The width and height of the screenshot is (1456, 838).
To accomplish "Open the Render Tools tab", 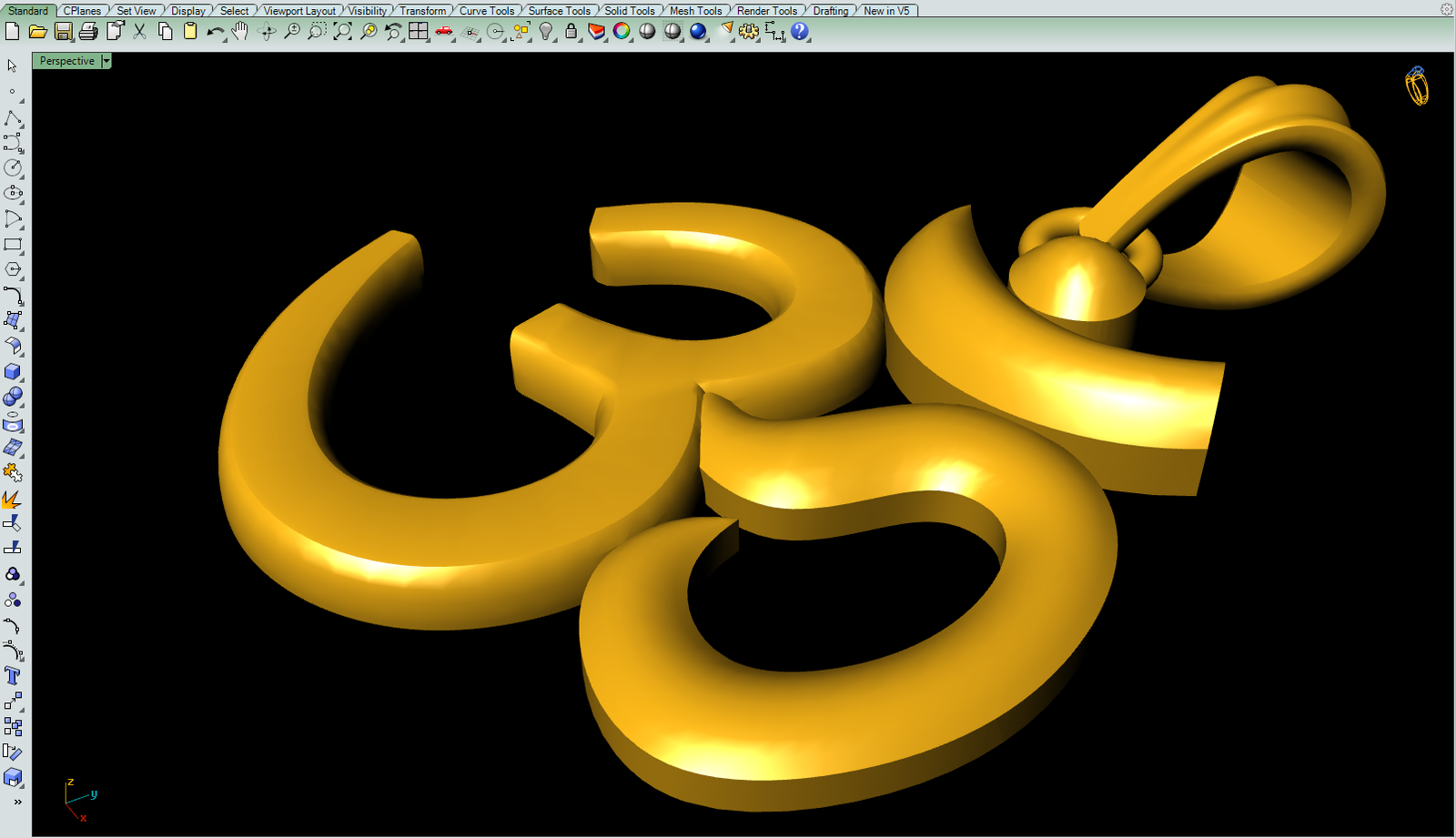I will pyautogui.click(x=767, y=11).
